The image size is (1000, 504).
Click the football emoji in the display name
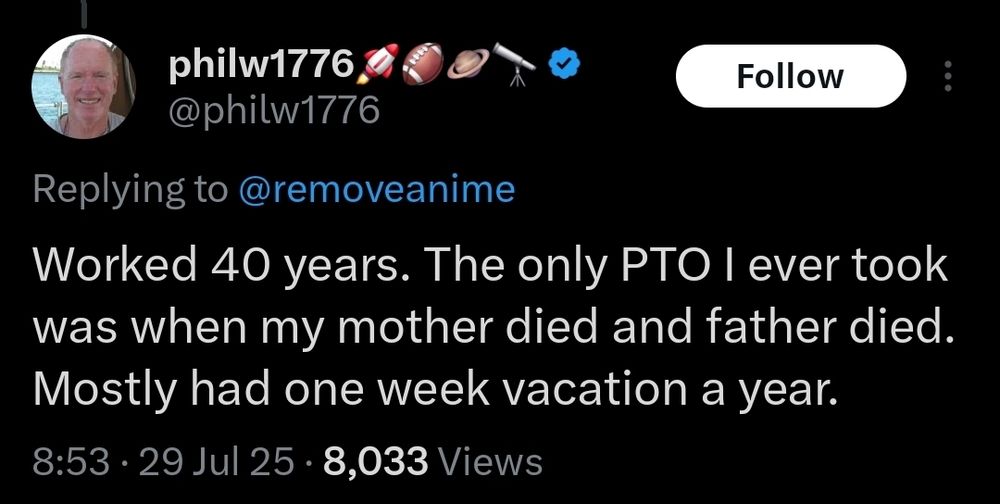tap(421, 64)
